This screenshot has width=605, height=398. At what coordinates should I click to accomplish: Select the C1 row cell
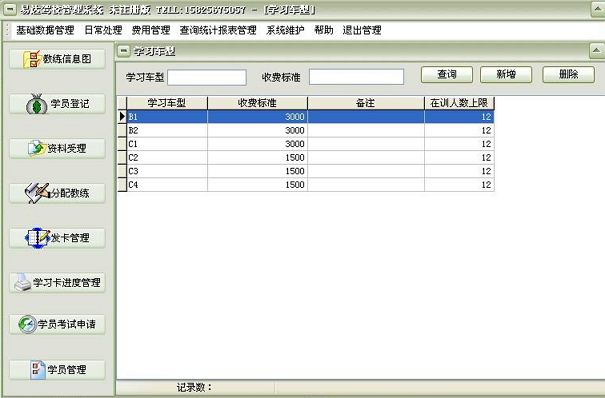coord(167,144)
